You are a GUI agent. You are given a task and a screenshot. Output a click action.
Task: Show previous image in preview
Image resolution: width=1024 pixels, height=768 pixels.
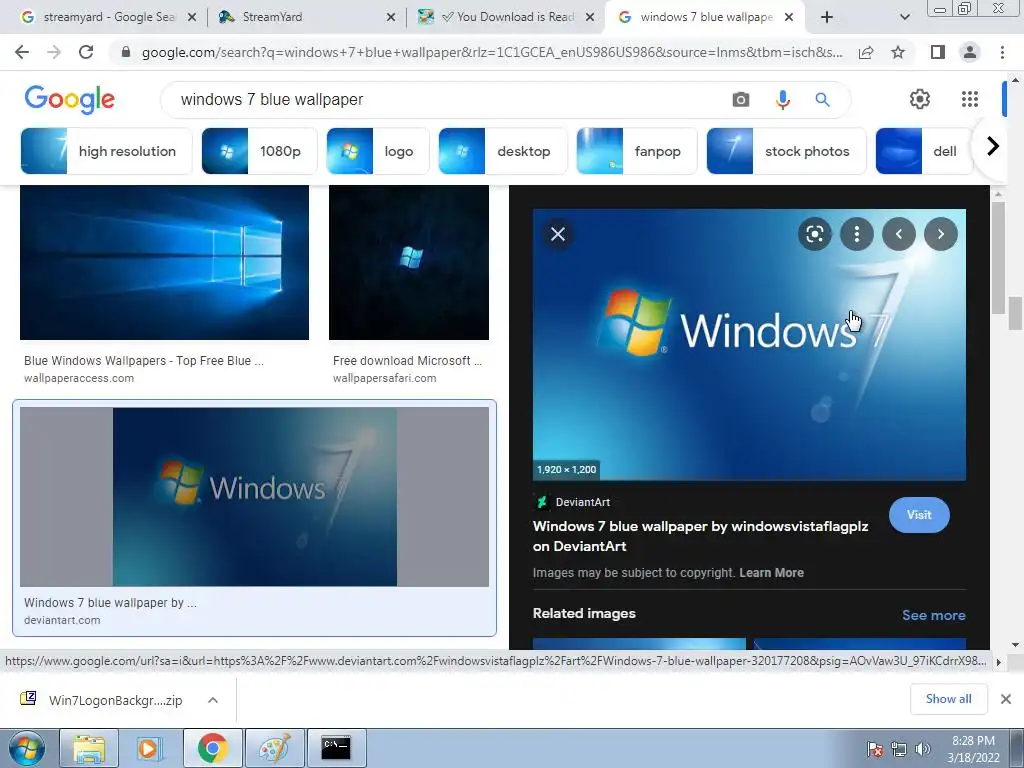[x=899, y=234]
